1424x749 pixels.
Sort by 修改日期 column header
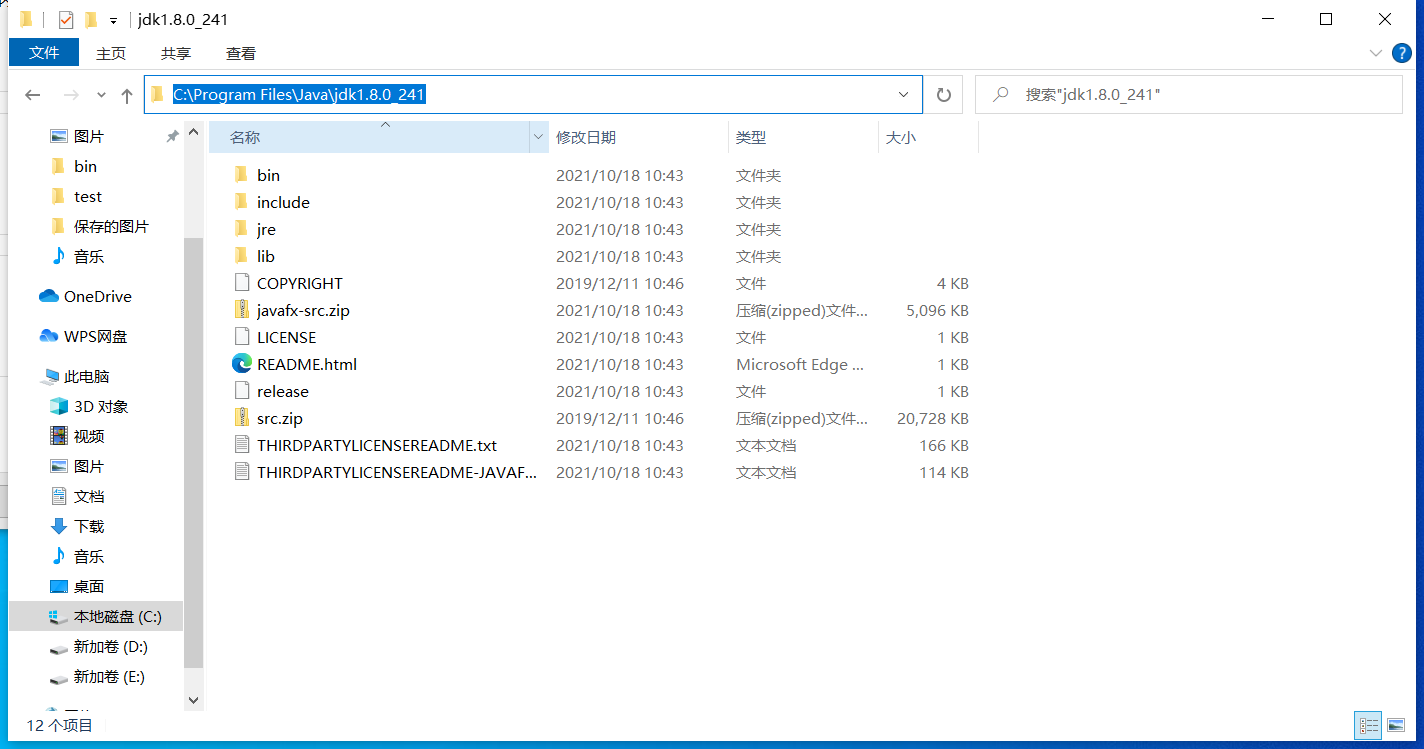tap(639, 137)
